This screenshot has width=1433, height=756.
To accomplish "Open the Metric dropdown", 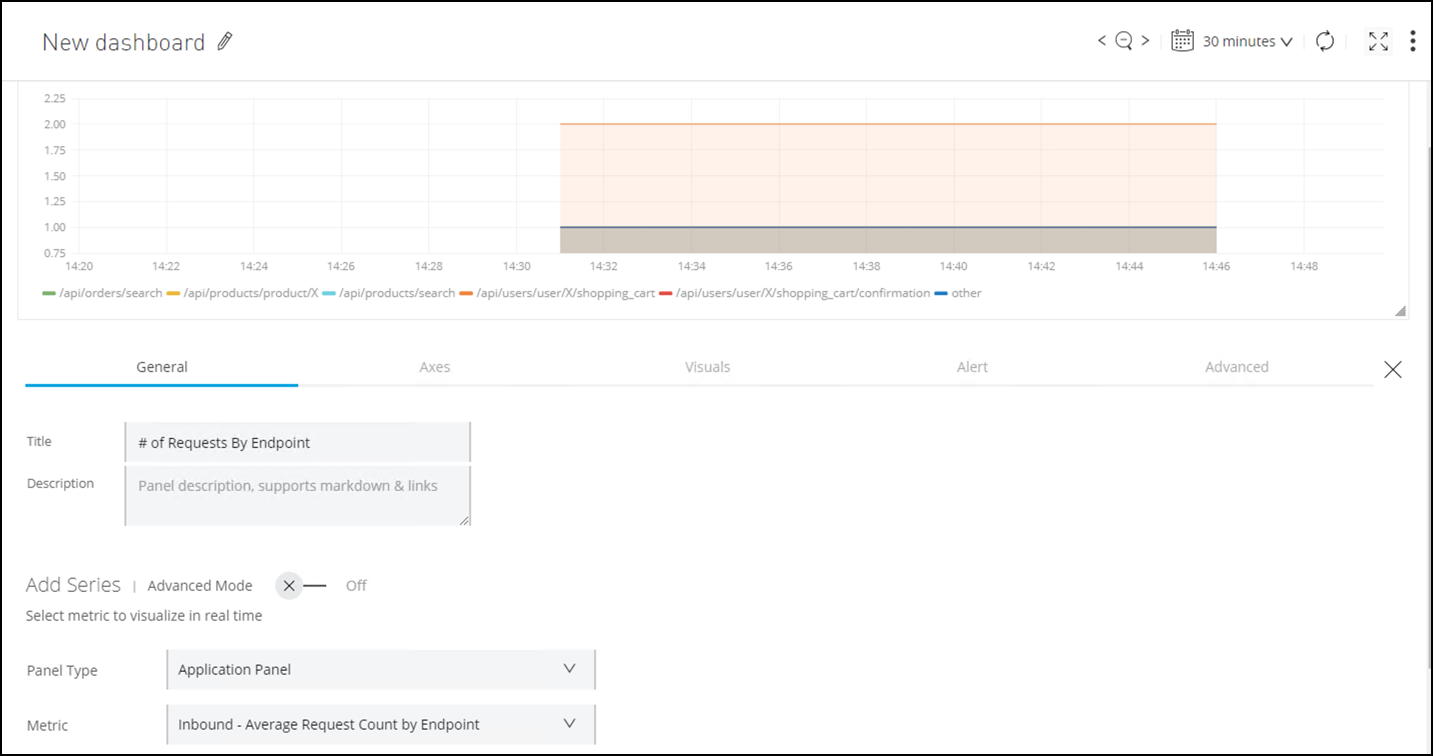I will click(x=380, y=725).
